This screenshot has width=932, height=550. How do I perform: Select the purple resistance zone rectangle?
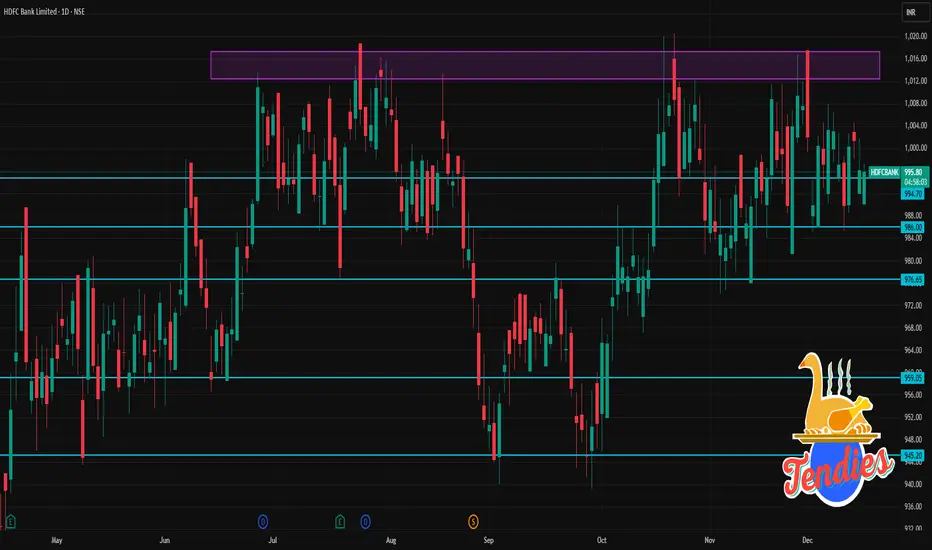click(x=545, y=65)
